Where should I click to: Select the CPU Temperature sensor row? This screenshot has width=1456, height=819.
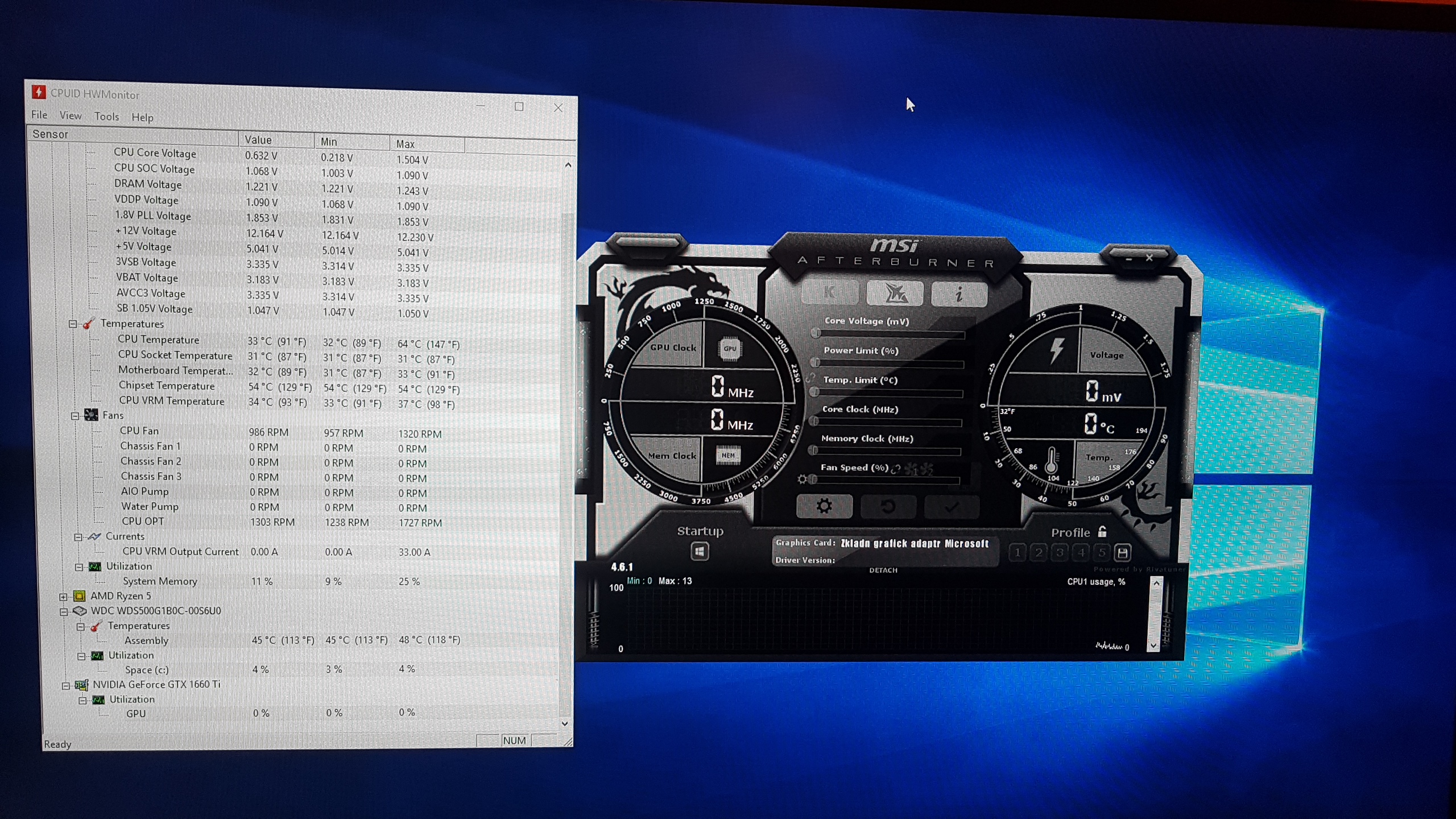(x=158, y=340)
